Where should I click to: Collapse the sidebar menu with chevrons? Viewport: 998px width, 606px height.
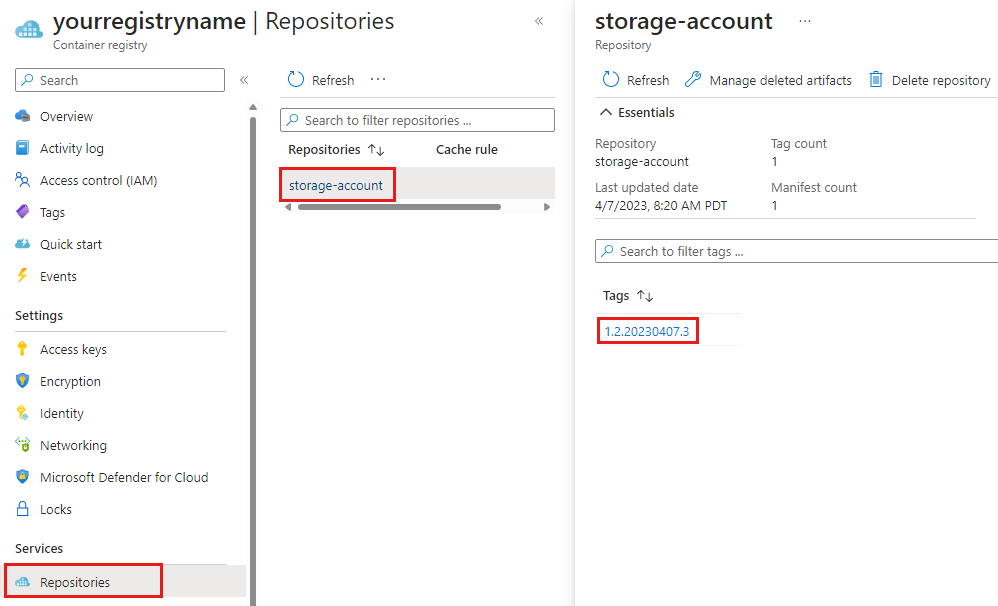click(244, 80)
